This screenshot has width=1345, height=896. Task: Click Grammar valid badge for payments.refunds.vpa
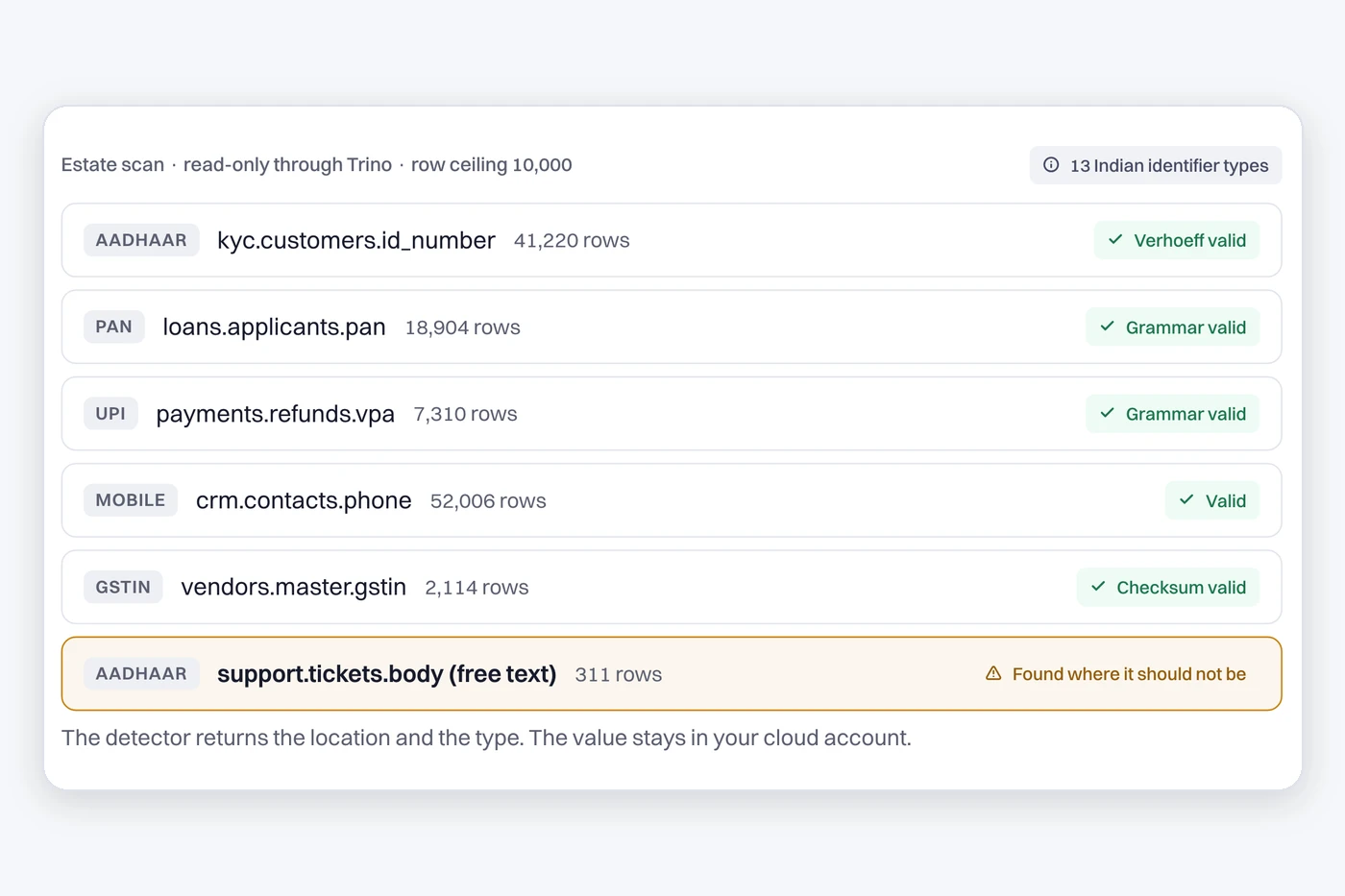point(1173,413)
